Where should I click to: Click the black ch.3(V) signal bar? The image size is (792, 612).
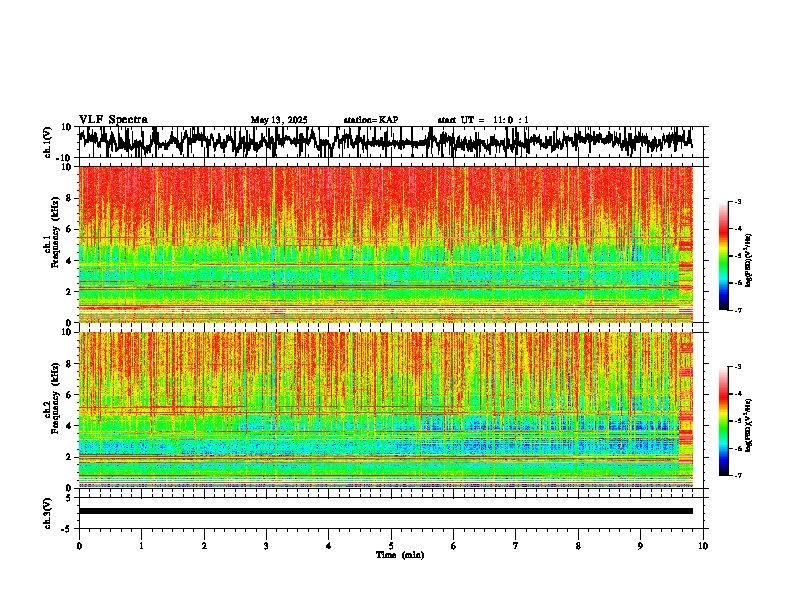[386, 511]
